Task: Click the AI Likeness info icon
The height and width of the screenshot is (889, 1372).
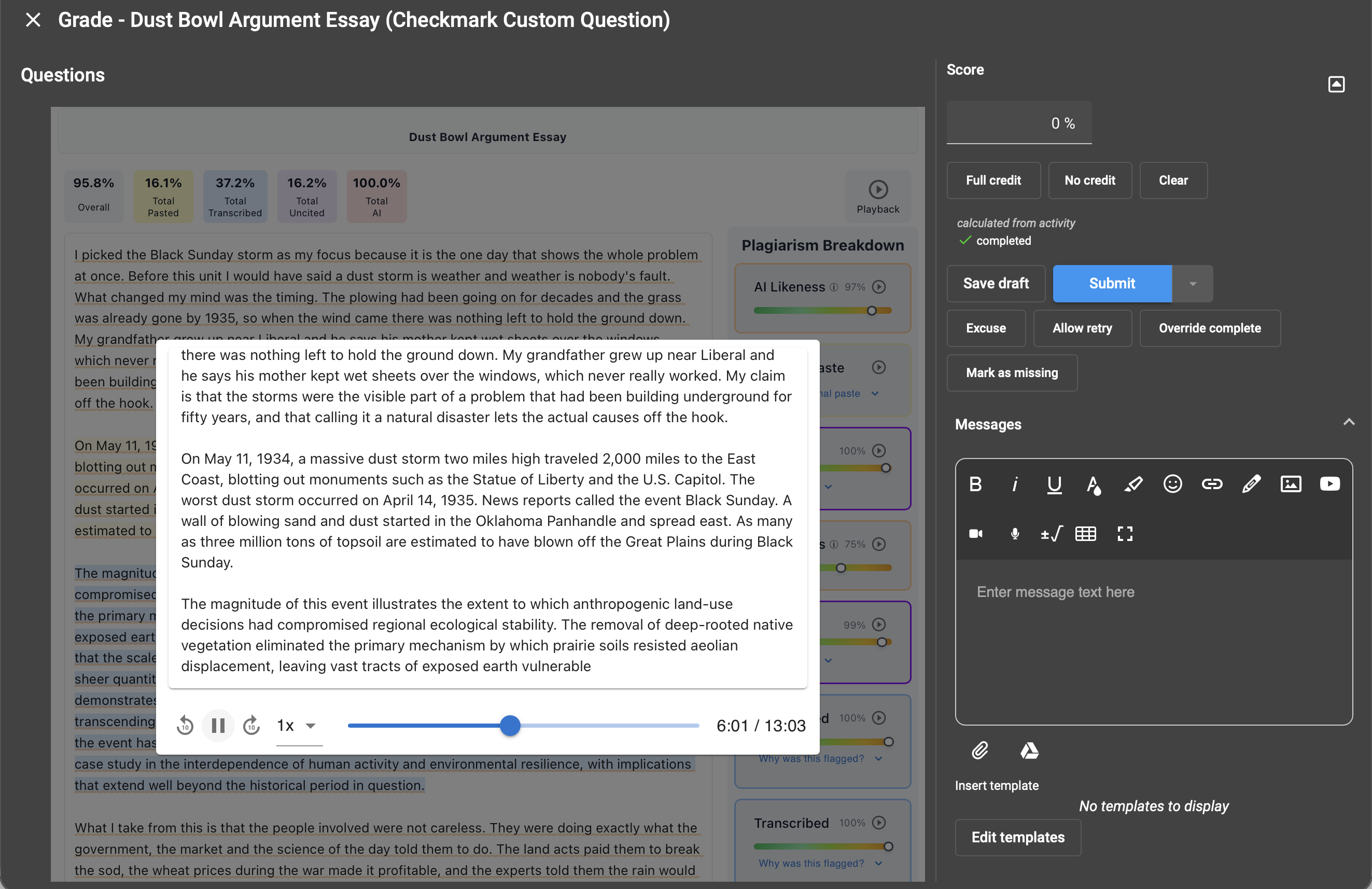Action: (834, 287)
